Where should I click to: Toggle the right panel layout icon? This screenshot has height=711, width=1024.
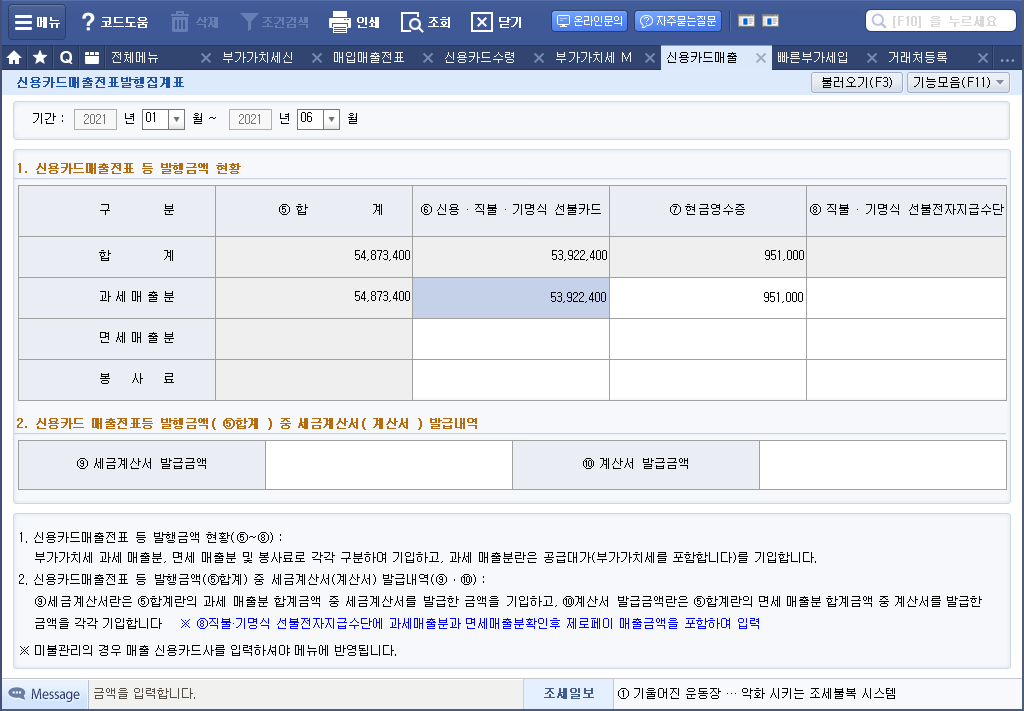tap(770, 20)
